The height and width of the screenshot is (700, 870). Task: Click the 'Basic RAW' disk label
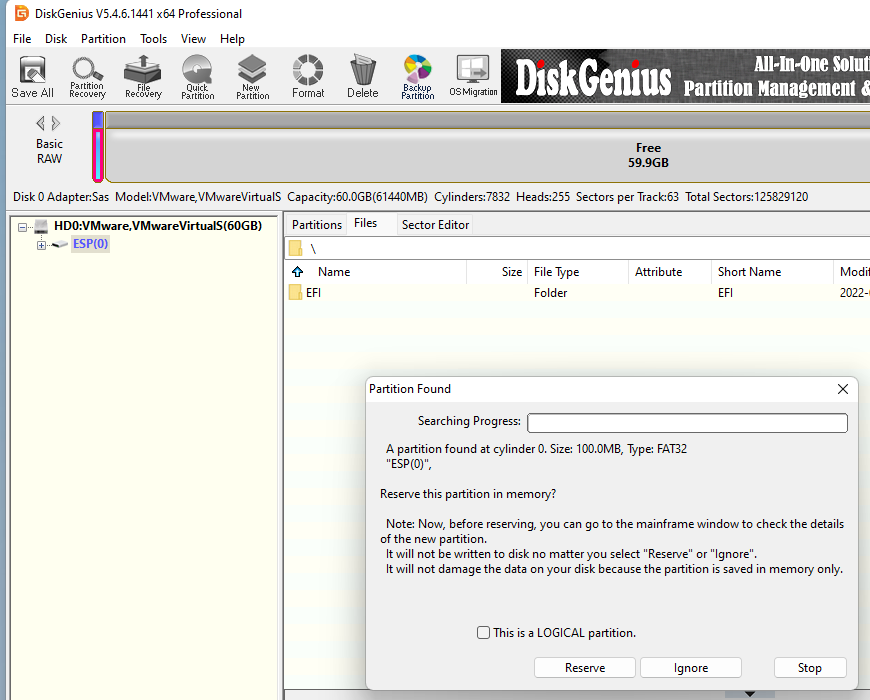click(x=49, y=151)
